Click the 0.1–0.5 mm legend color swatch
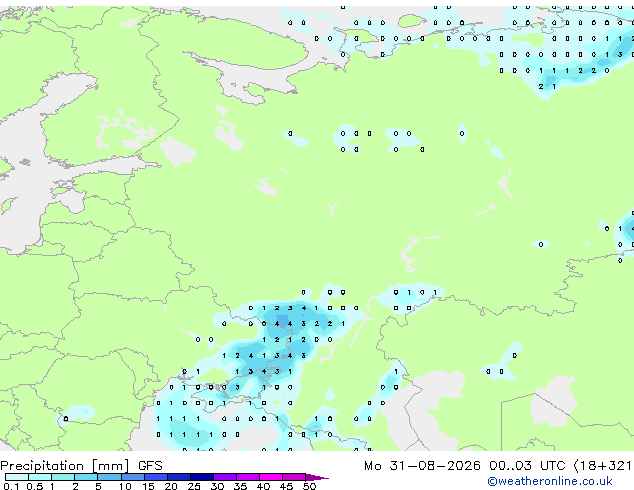634x490 pixels. pos(17,477)
